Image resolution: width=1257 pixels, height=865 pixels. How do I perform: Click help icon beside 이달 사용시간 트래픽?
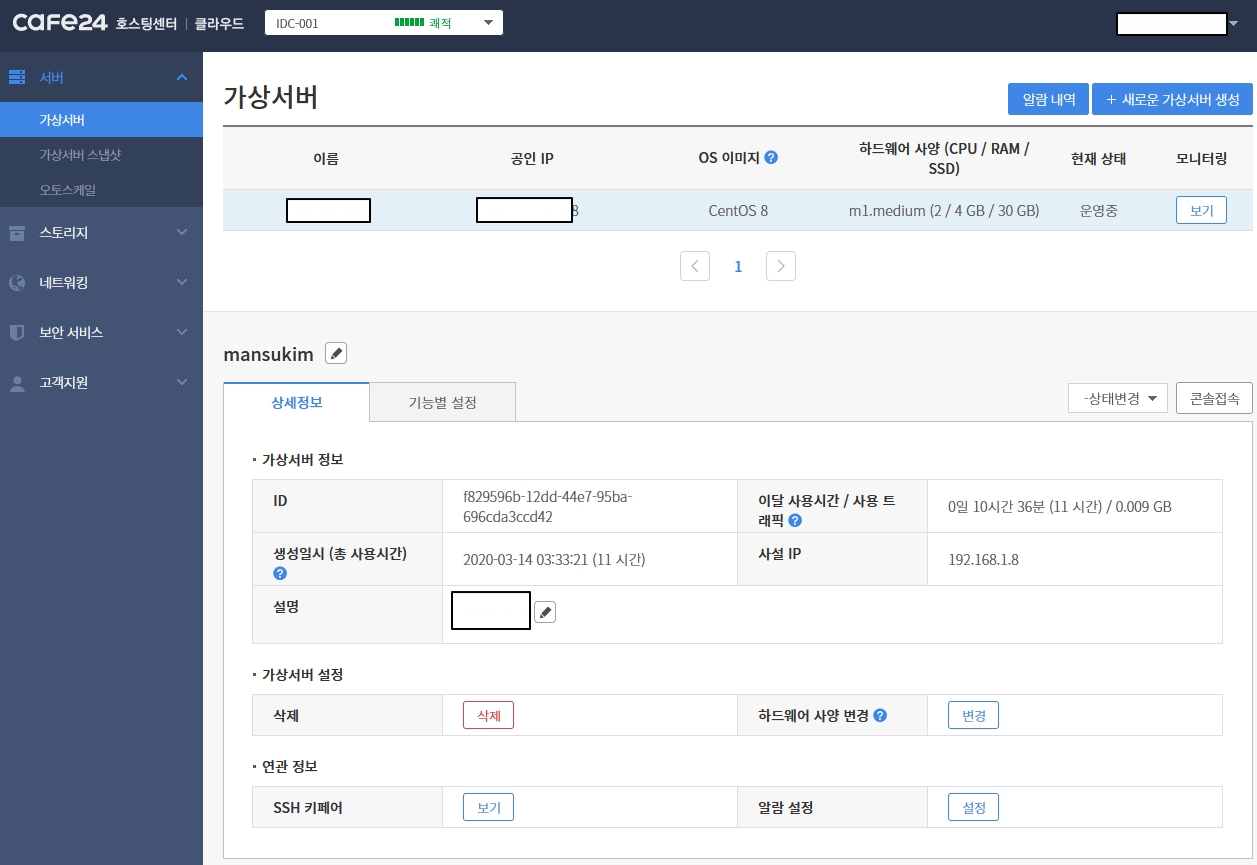click(x=794, y=521)
